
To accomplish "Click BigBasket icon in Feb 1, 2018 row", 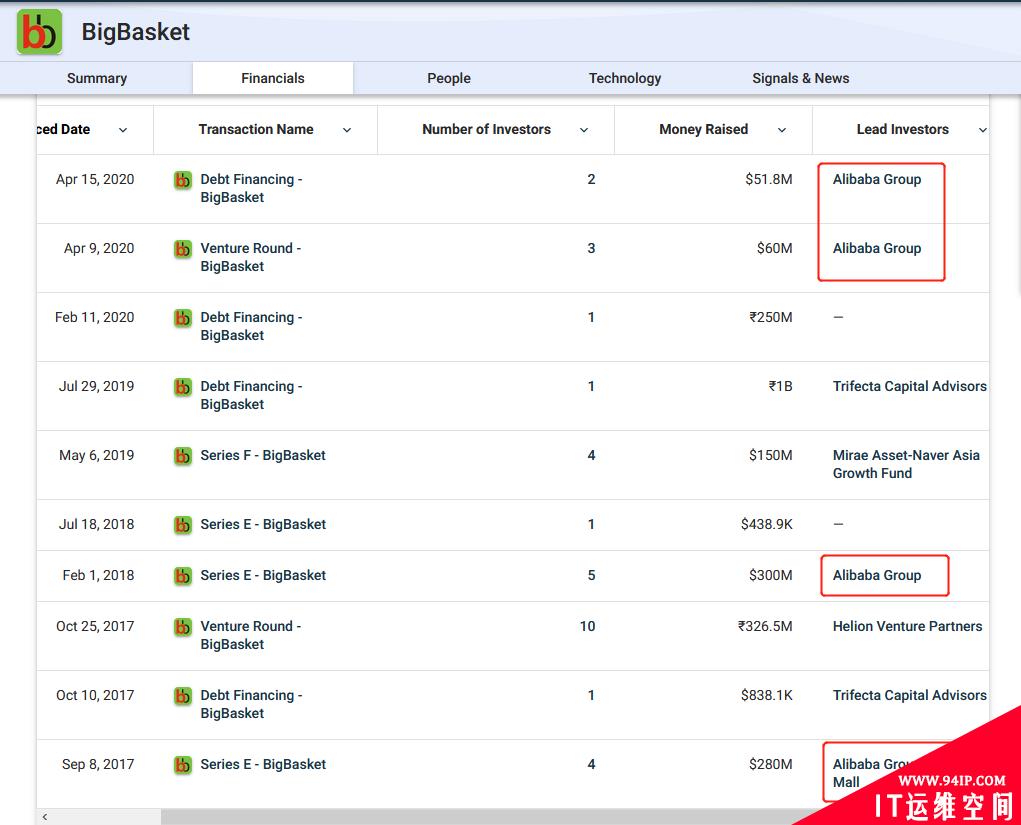I will tap(183, 576).
